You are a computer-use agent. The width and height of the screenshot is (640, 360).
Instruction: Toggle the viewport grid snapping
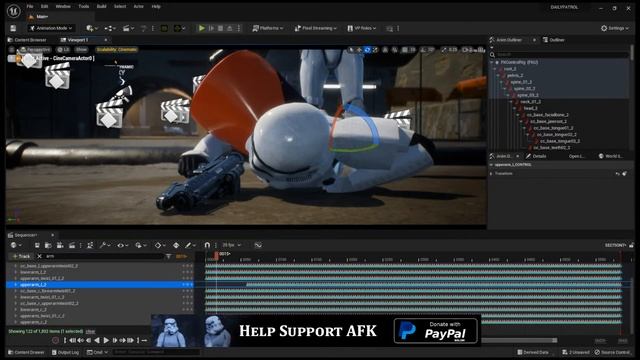[405, 50]
